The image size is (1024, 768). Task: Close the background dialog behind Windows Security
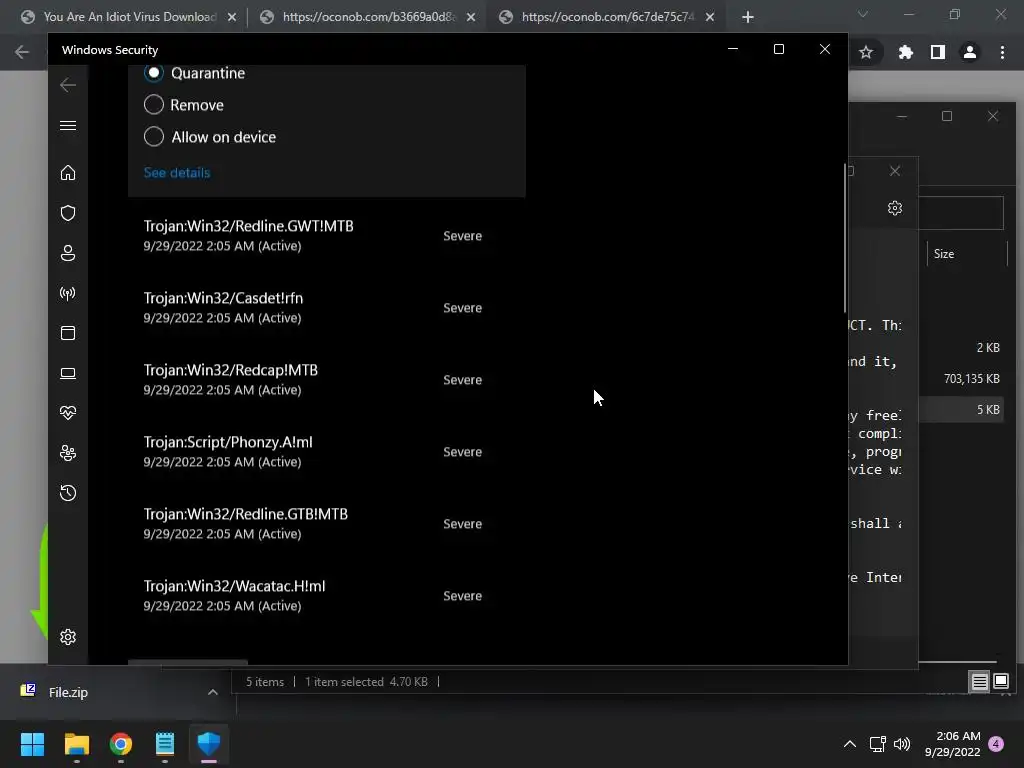pyautogui.click(x=895, y=171)
